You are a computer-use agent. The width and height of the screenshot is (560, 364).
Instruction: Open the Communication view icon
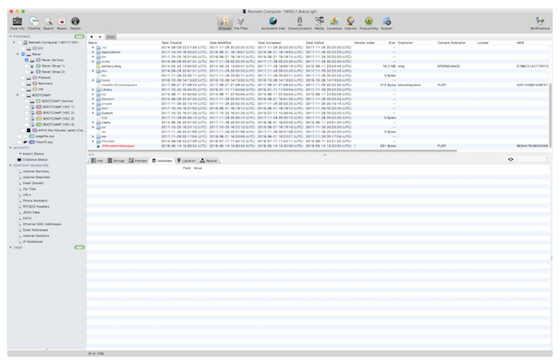tap(300, 23)
